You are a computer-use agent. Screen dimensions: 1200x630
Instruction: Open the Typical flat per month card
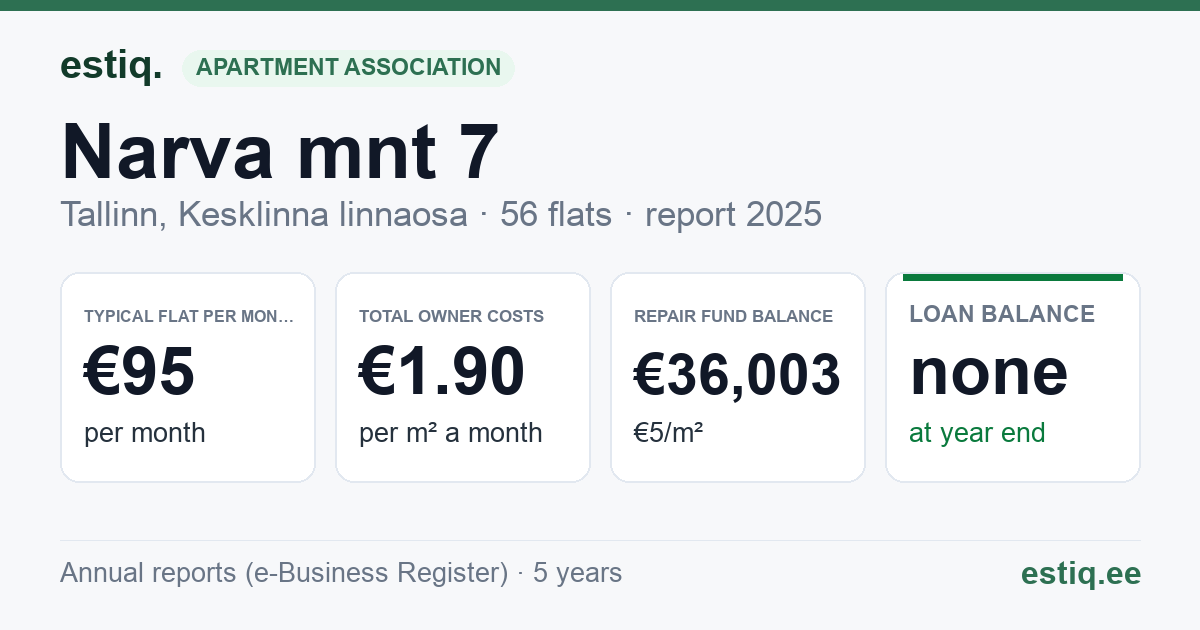(x=188, y=377)
